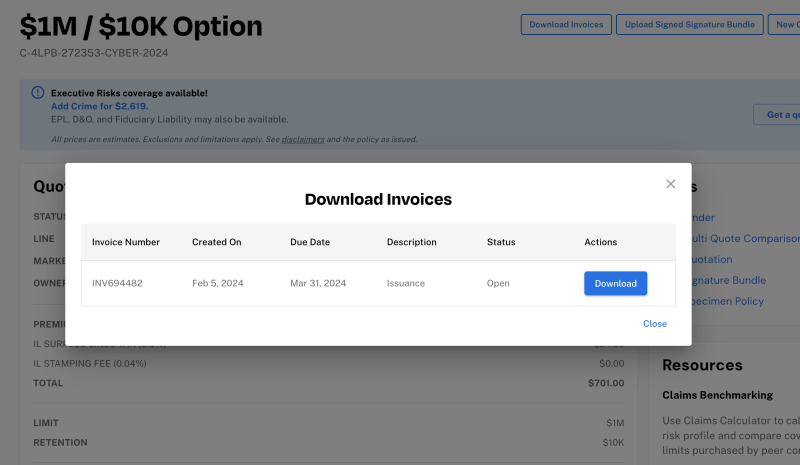
Task: Close the Download Invoices dialog with X
Action: (670, 184)
